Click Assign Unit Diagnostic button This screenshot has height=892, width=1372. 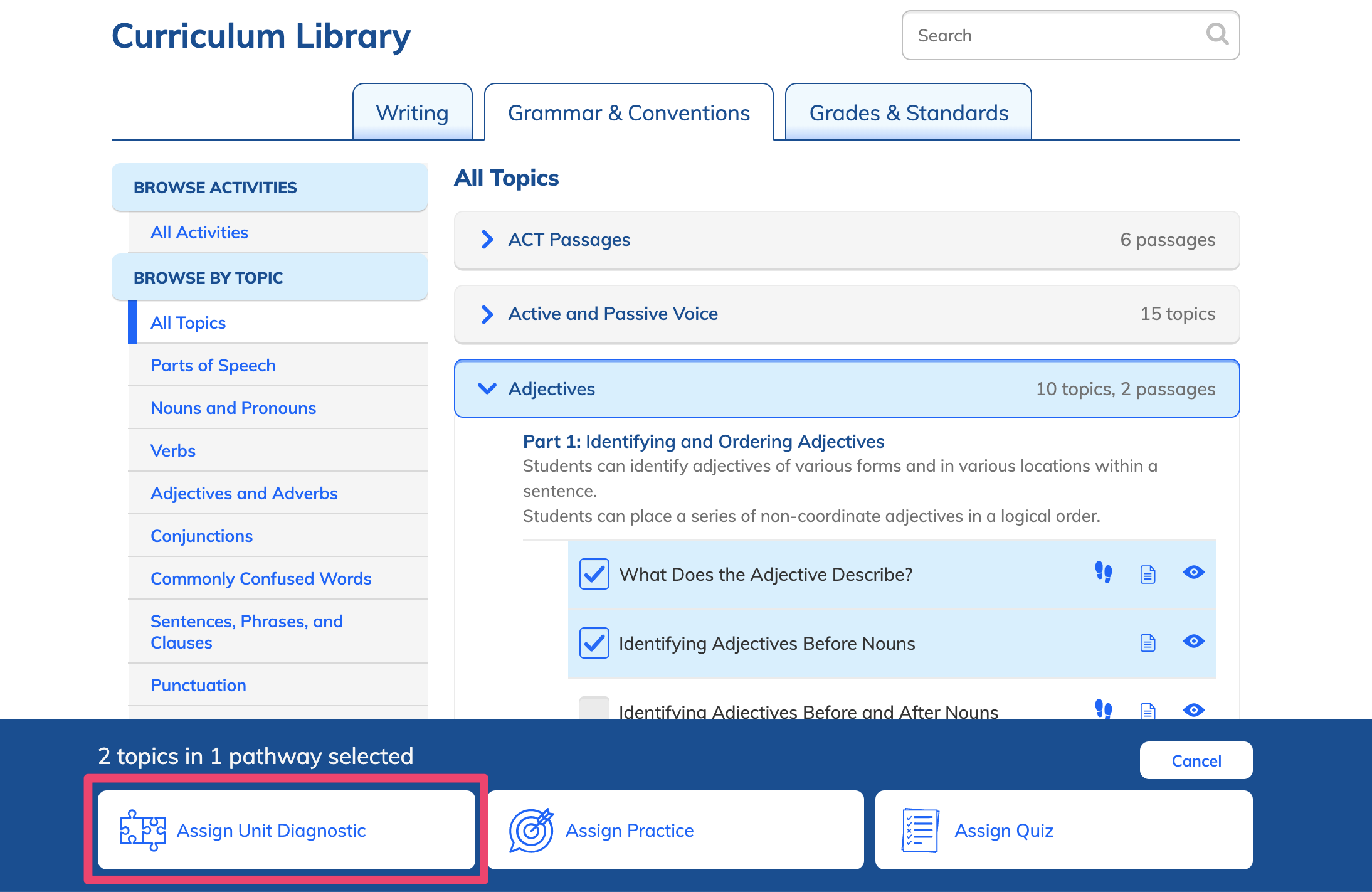click(286, 830)
